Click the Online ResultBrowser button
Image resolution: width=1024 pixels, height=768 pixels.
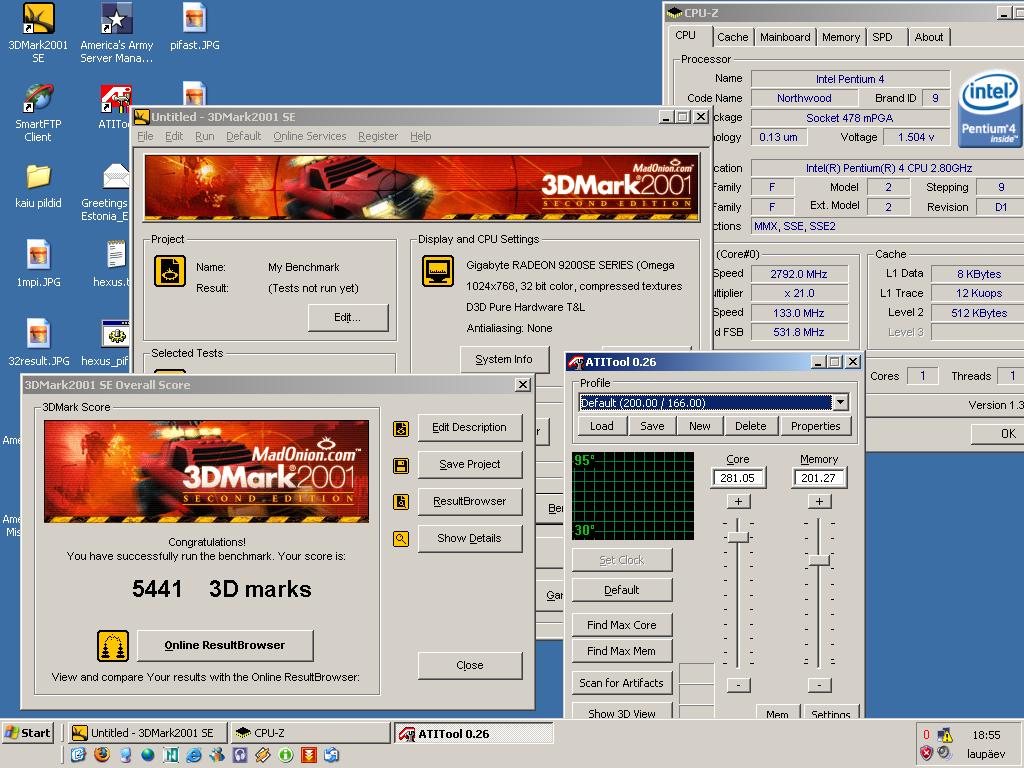tap(225, 645)
